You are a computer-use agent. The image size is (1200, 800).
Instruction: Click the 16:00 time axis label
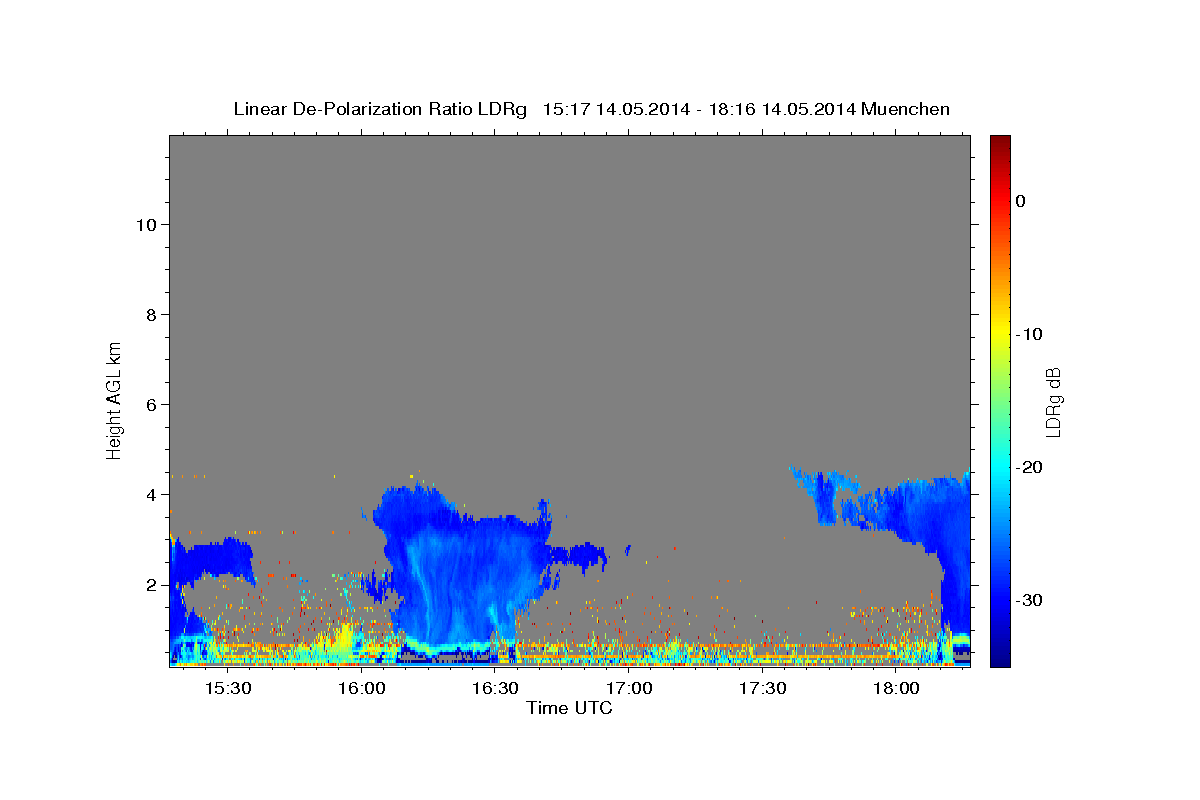pyautogui.click(x=361, y=689)
